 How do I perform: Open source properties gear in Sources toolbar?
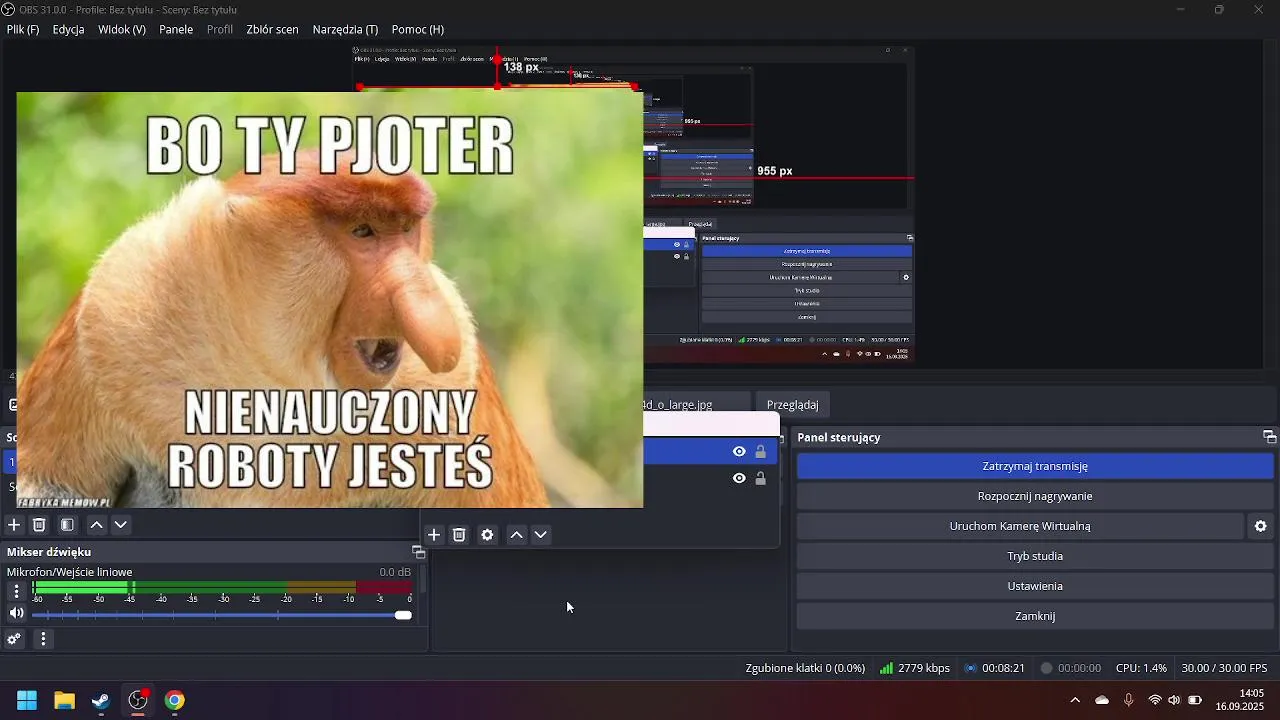point(487,535)
